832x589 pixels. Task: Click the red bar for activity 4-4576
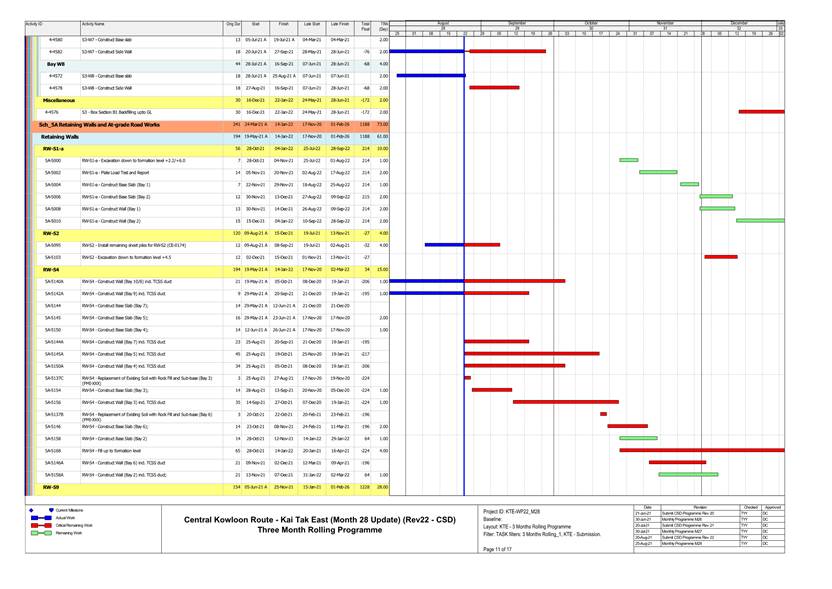tap(761, 112)
